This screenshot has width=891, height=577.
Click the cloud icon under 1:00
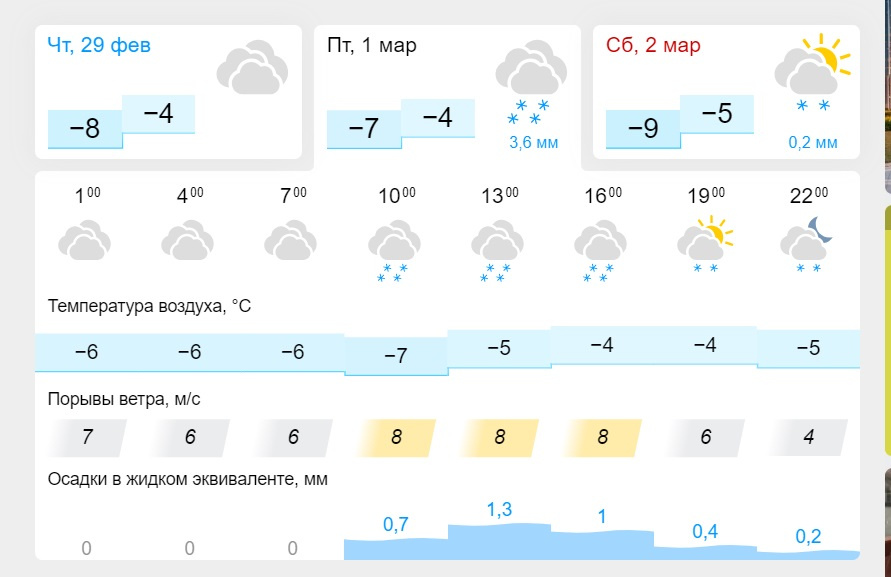(84, 243)
